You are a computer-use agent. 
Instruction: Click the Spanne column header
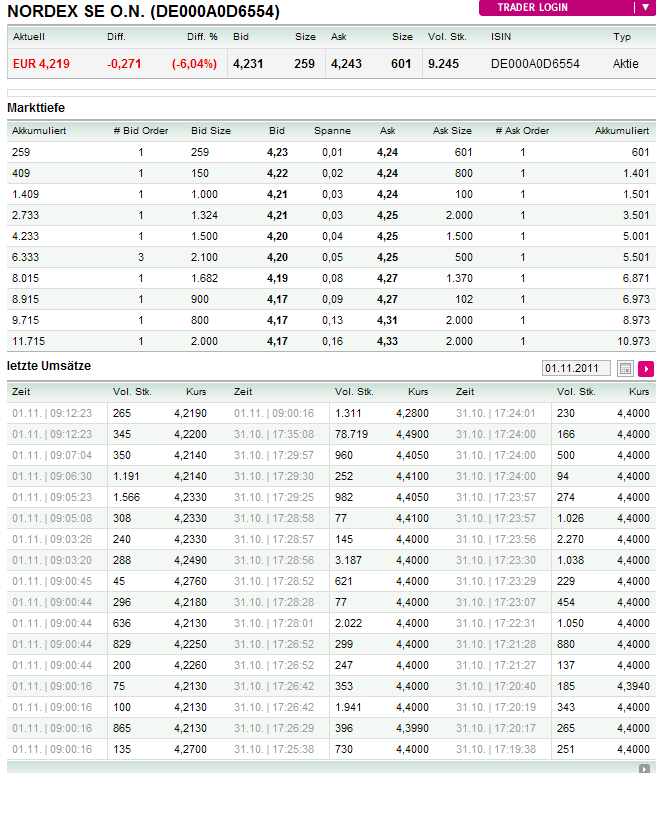[332, 131]
